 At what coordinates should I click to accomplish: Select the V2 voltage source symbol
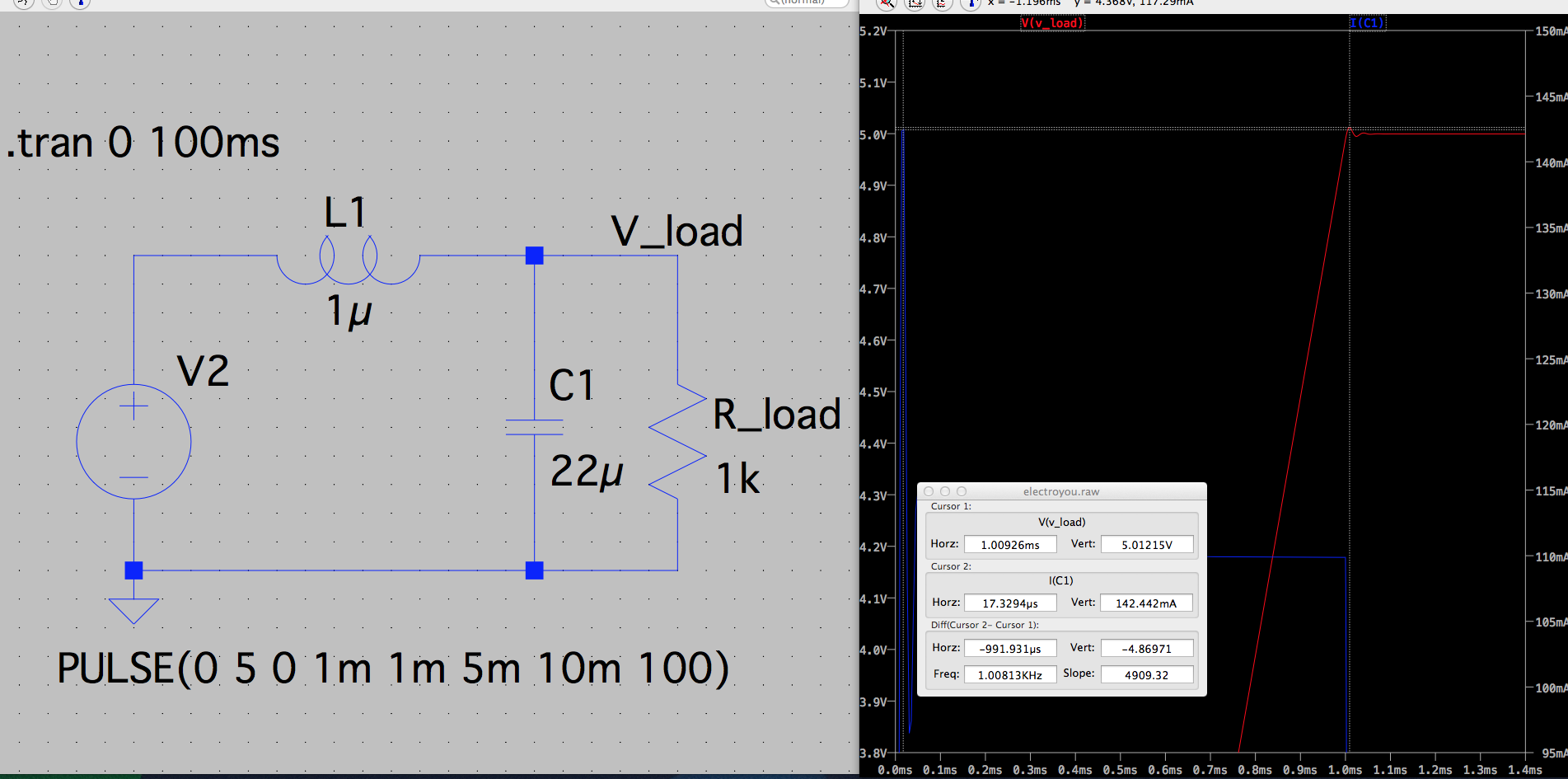click(x=133, y=441)
